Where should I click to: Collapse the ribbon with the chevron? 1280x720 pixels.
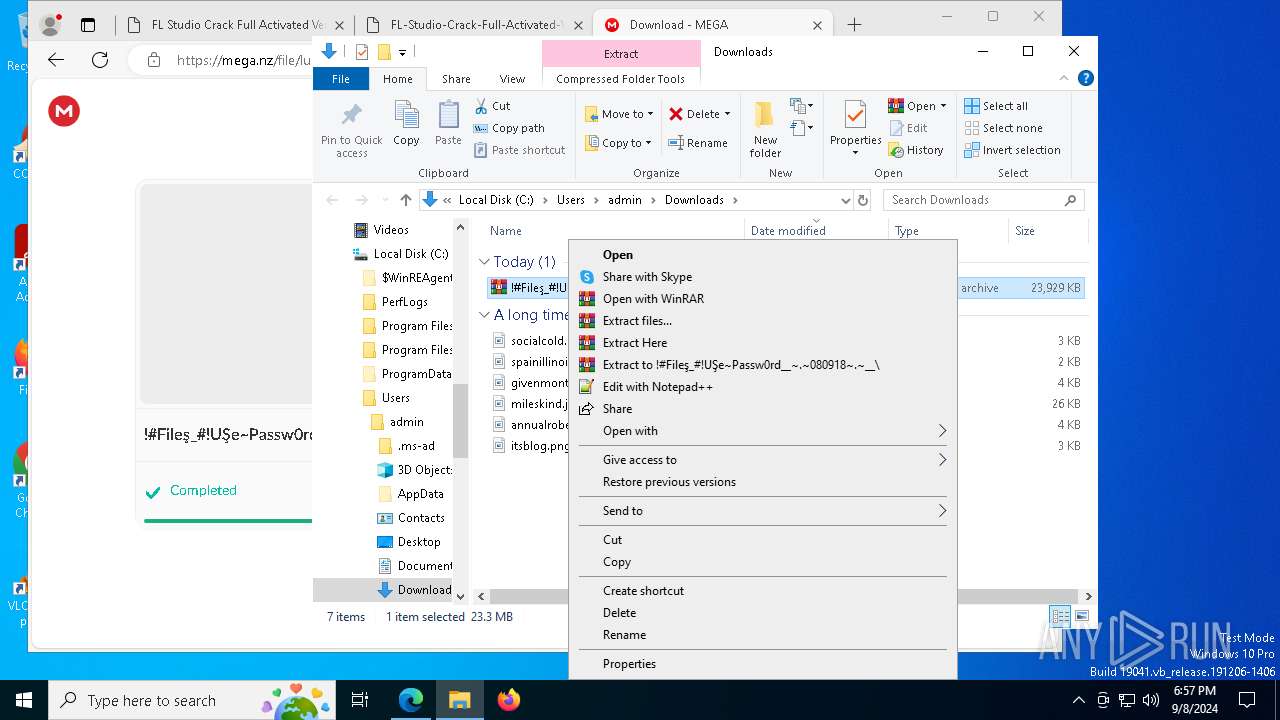(x=1064, y=78)
